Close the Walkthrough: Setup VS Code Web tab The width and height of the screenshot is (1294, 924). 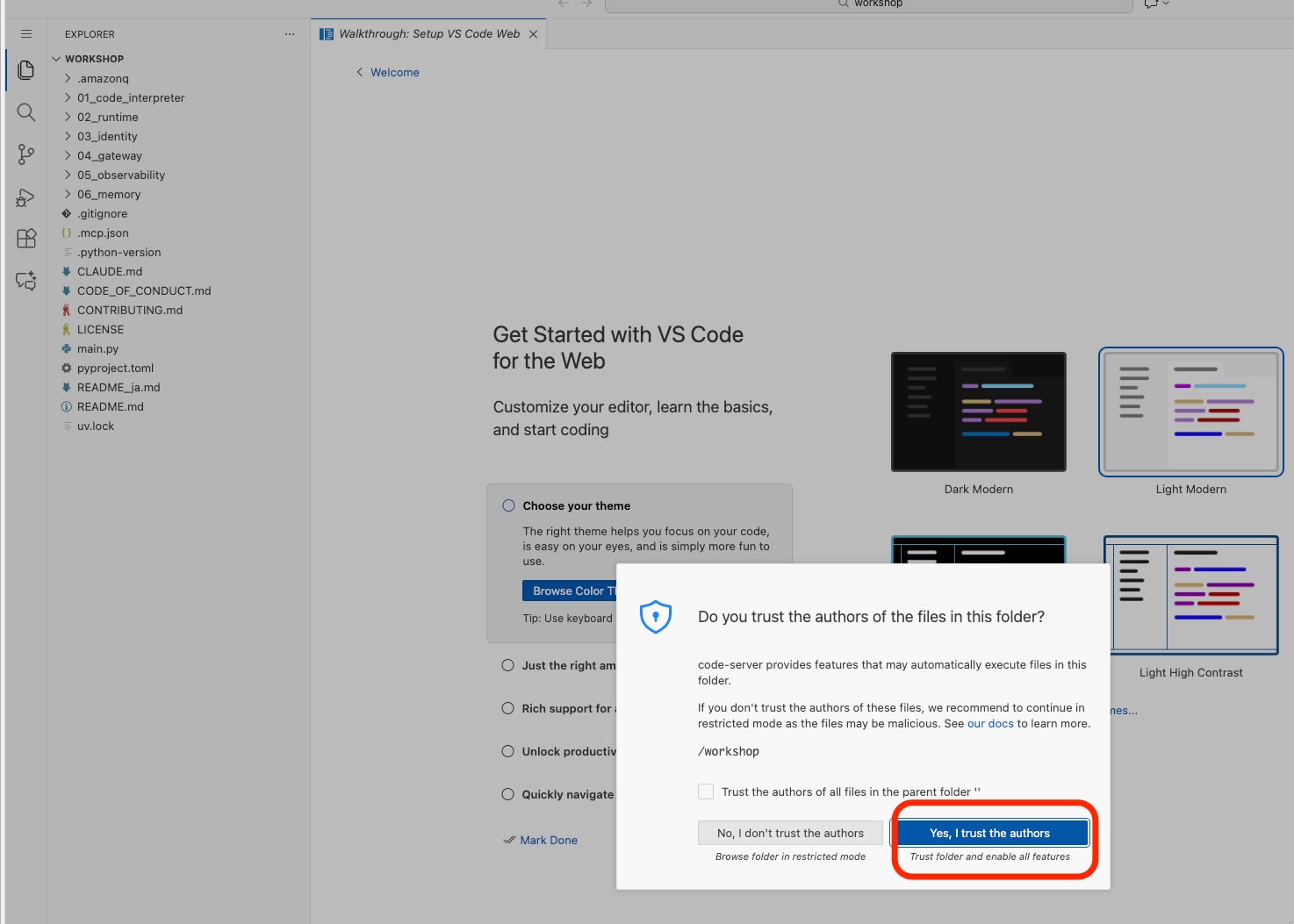point(533,34)
